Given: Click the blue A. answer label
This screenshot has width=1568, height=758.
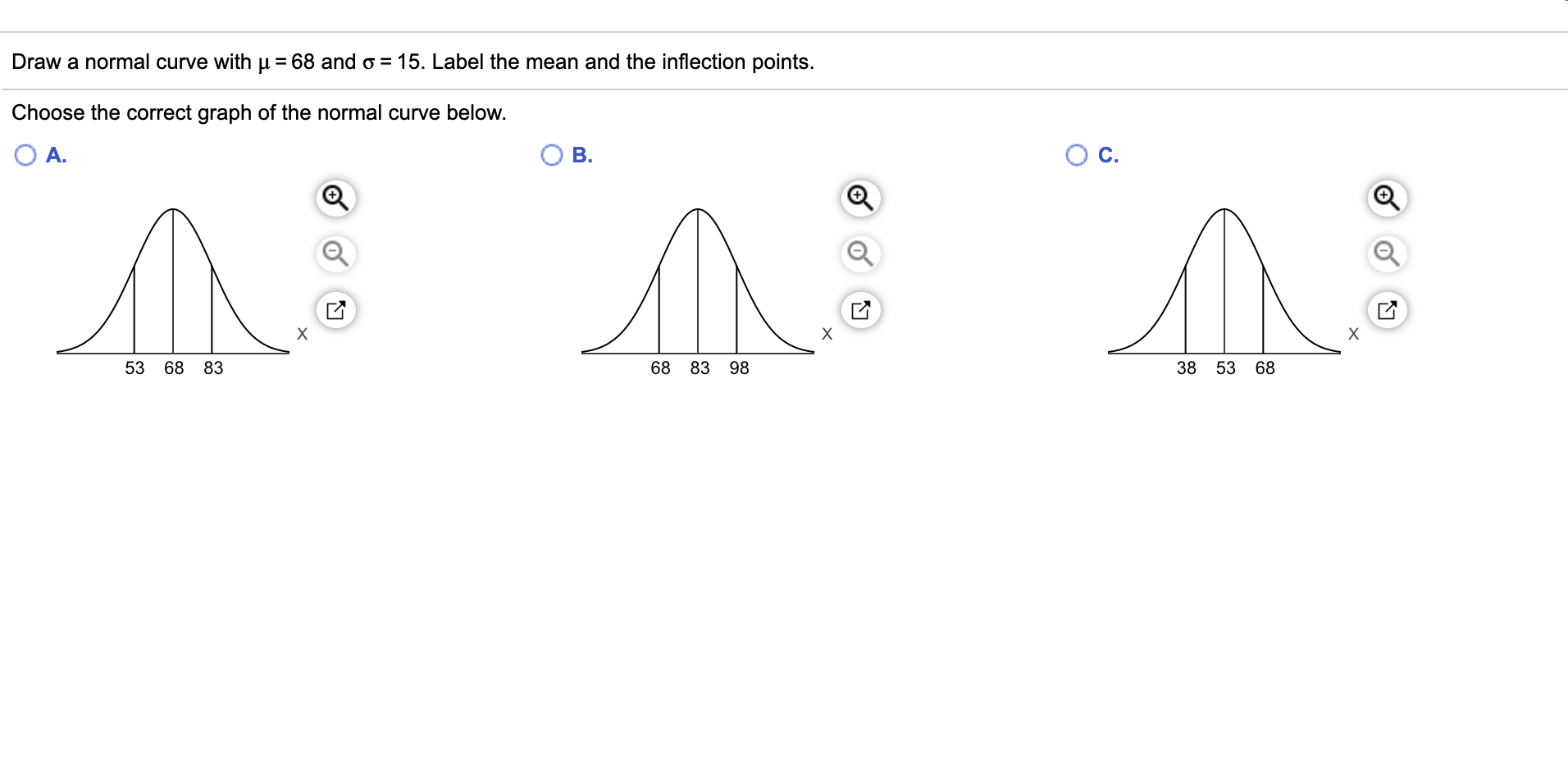Looking at the screenshot, I should 54,154.
